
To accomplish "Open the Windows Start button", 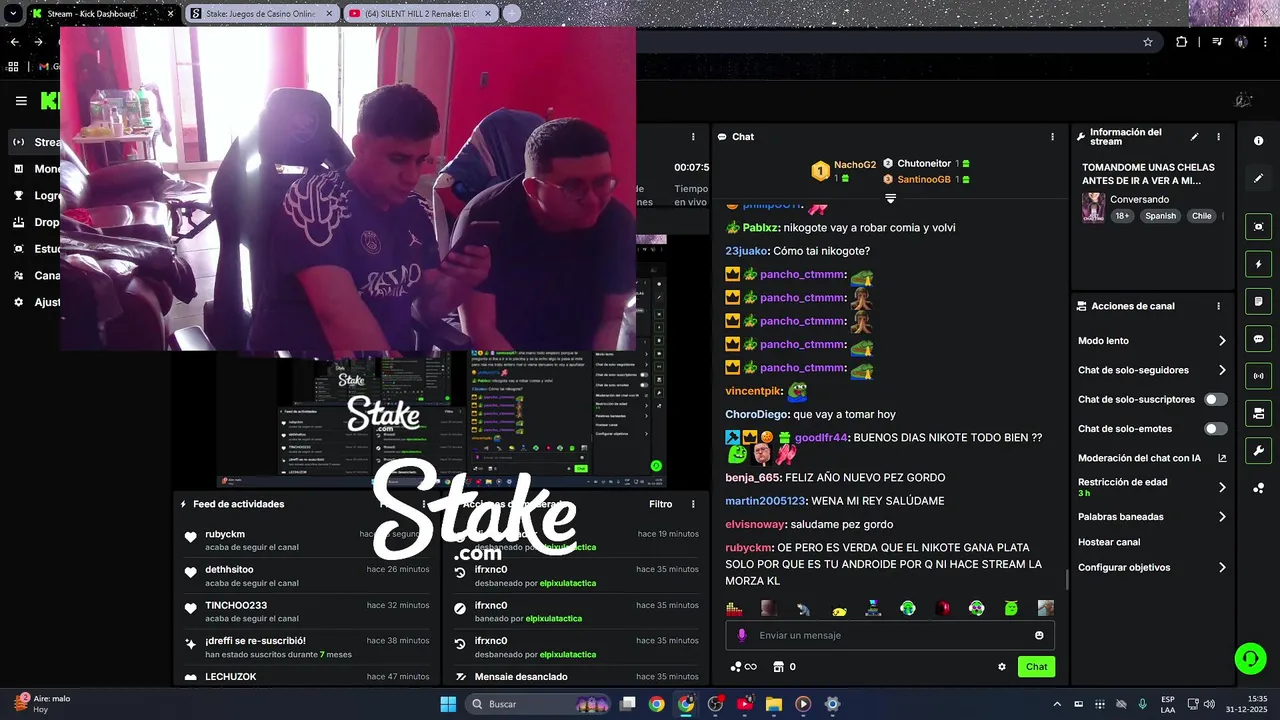I will (x=448, y=704).
